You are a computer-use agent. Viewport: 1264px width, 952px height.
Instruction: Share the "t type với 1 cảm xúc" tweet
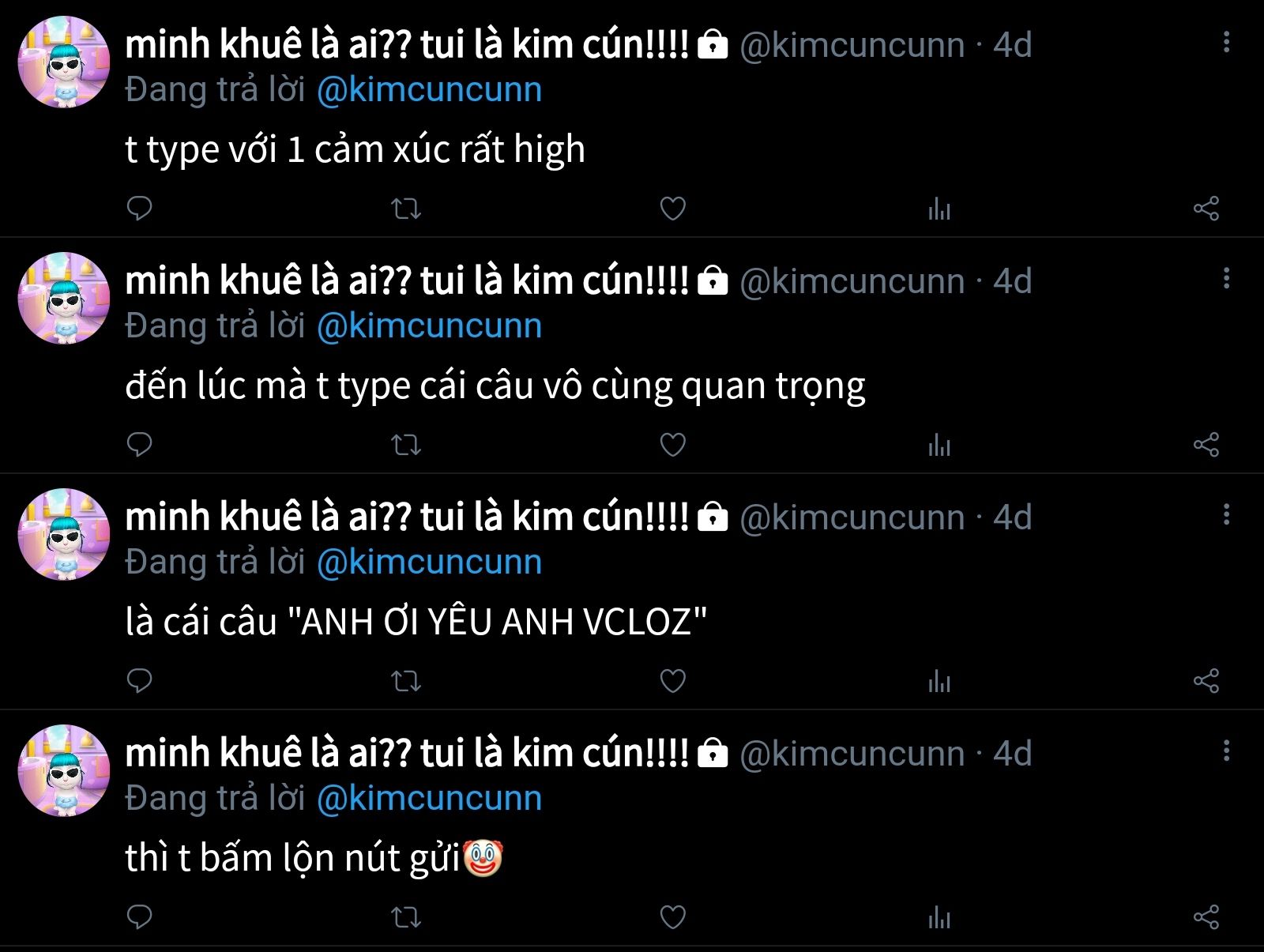point(1206,209)
